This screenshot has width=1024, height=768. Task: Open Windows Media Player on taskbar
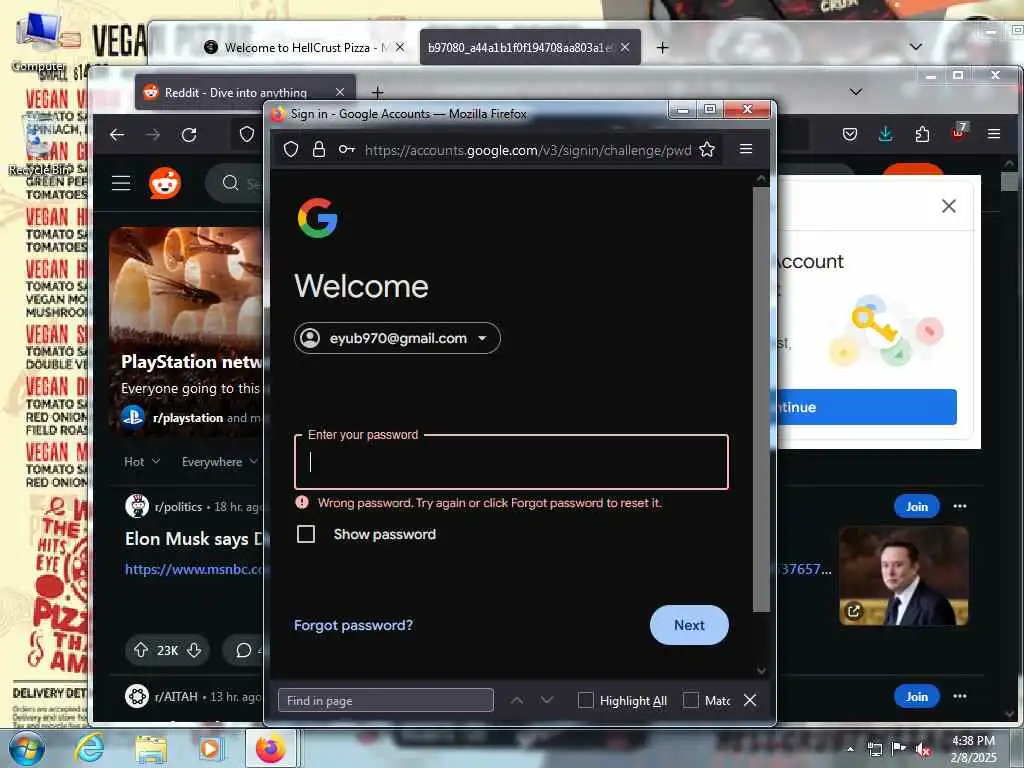[210, 749]
